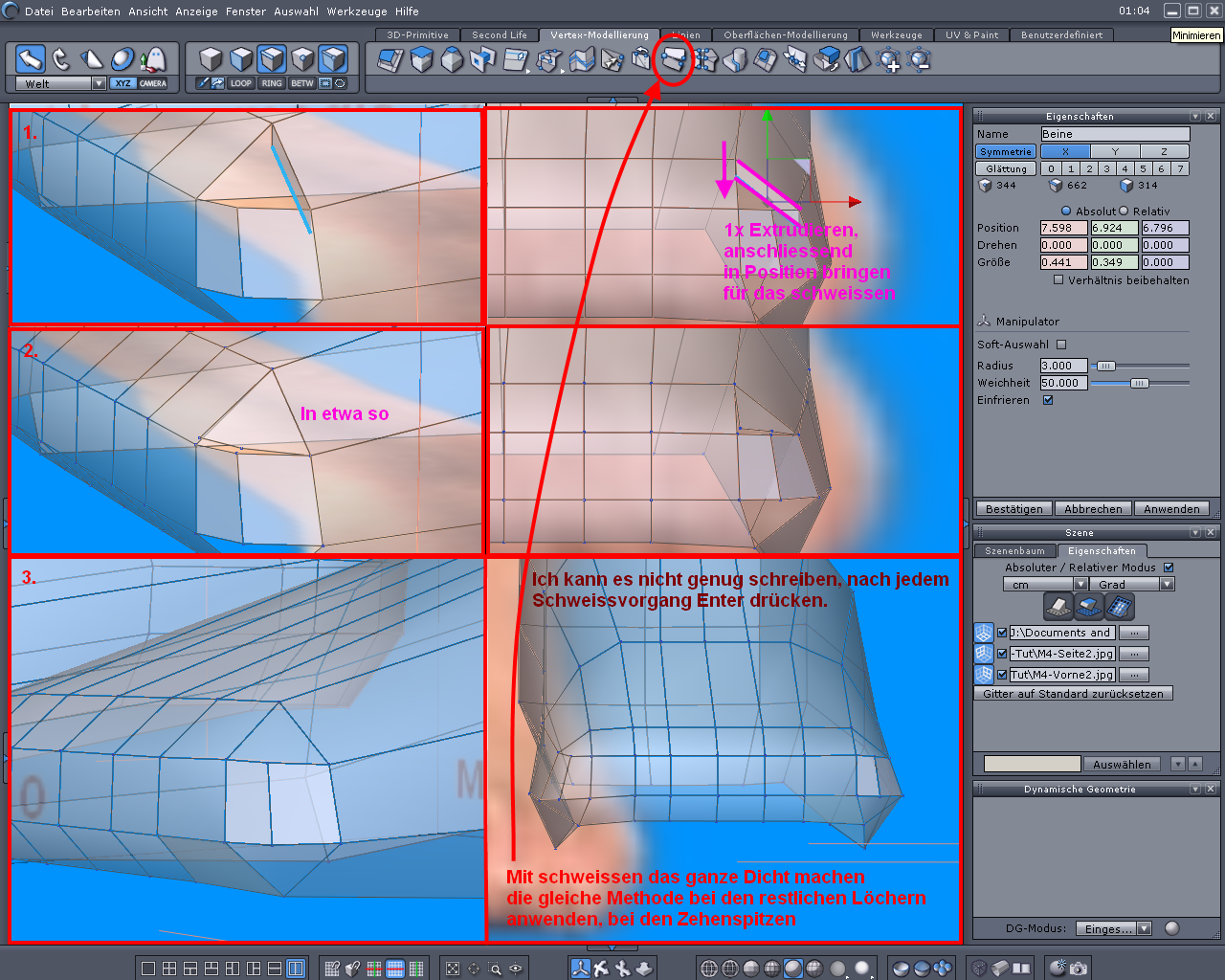The height and width of the screenshot is (980, 1225).
Task: Click the cube icon with minus sign
Action: pos(919,60)
